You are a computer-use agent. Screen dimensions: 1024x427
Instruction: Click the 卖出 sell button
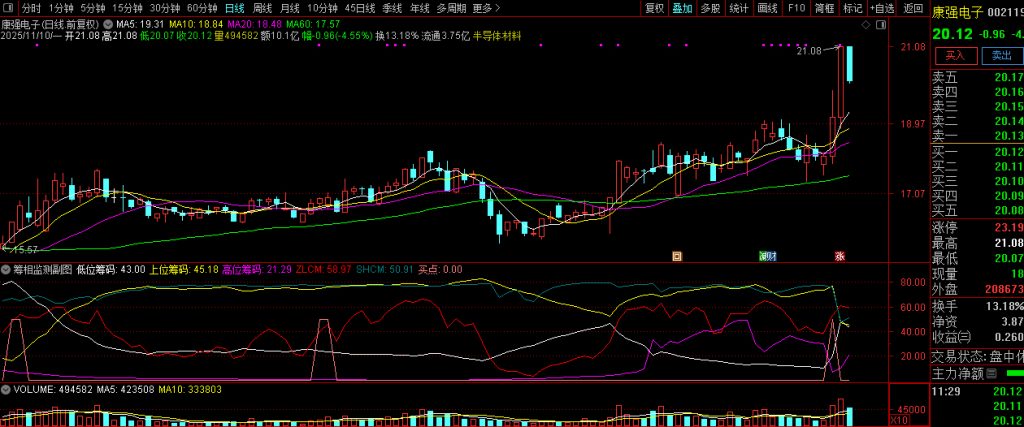(x=1002, y=56)
